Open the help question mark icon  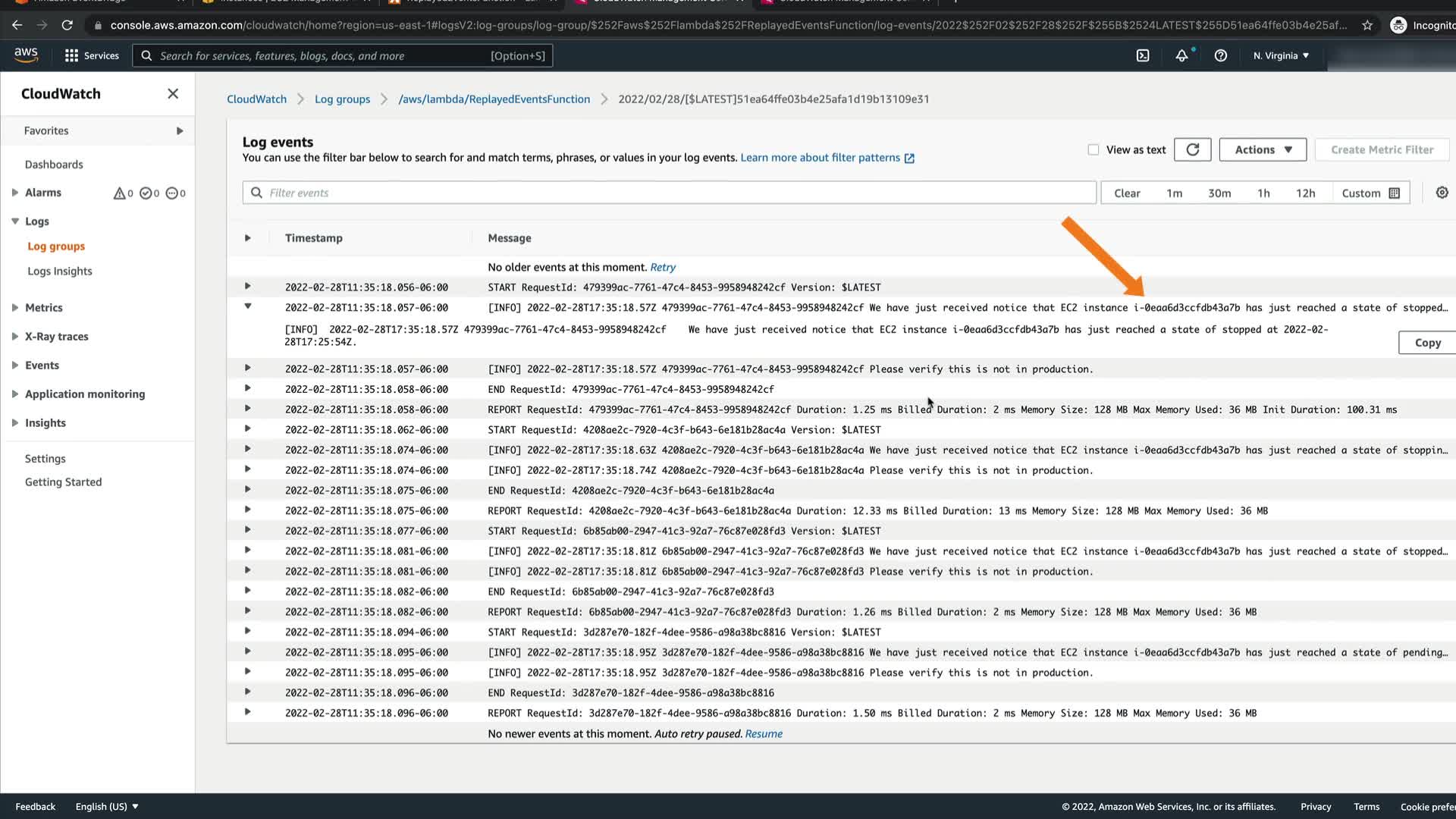1220,55
